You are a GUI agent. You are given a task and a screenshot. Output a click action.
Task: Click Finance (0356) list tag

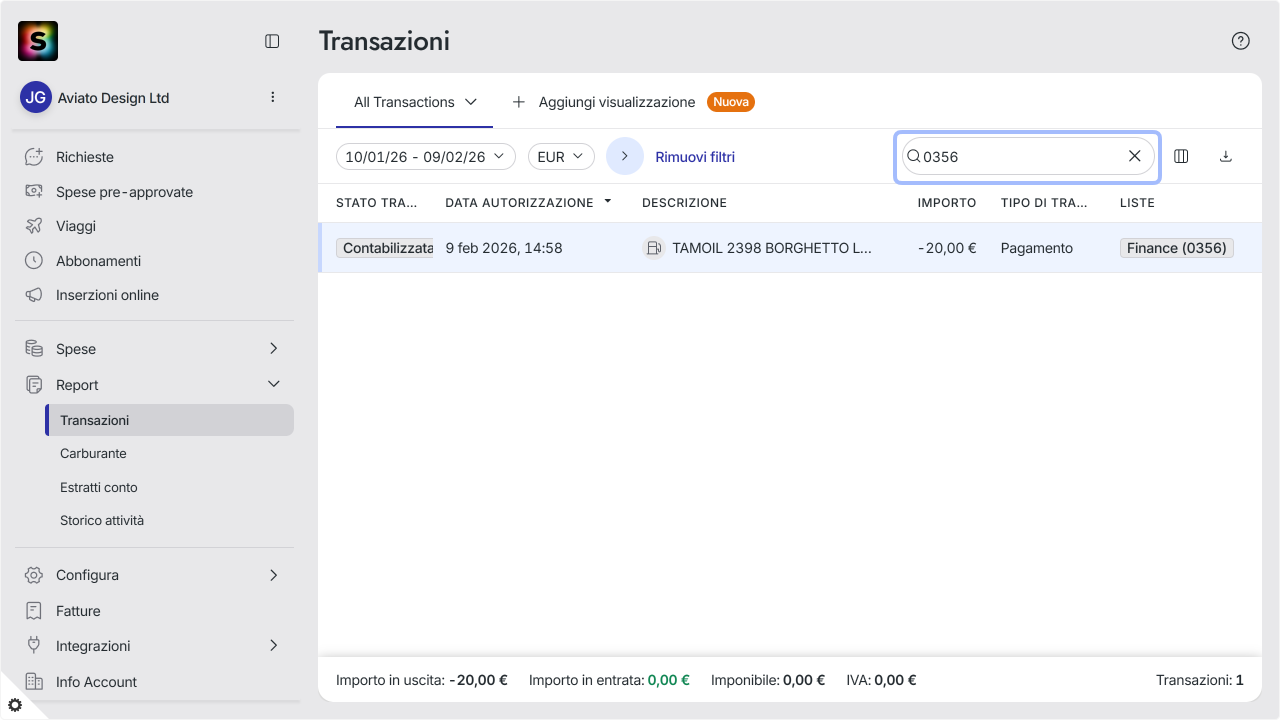click(x=1177, y=248)
